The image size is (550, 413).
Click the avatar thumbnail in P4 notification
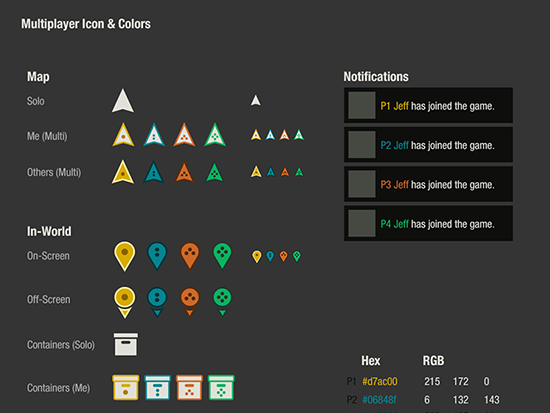coord(362,223)
